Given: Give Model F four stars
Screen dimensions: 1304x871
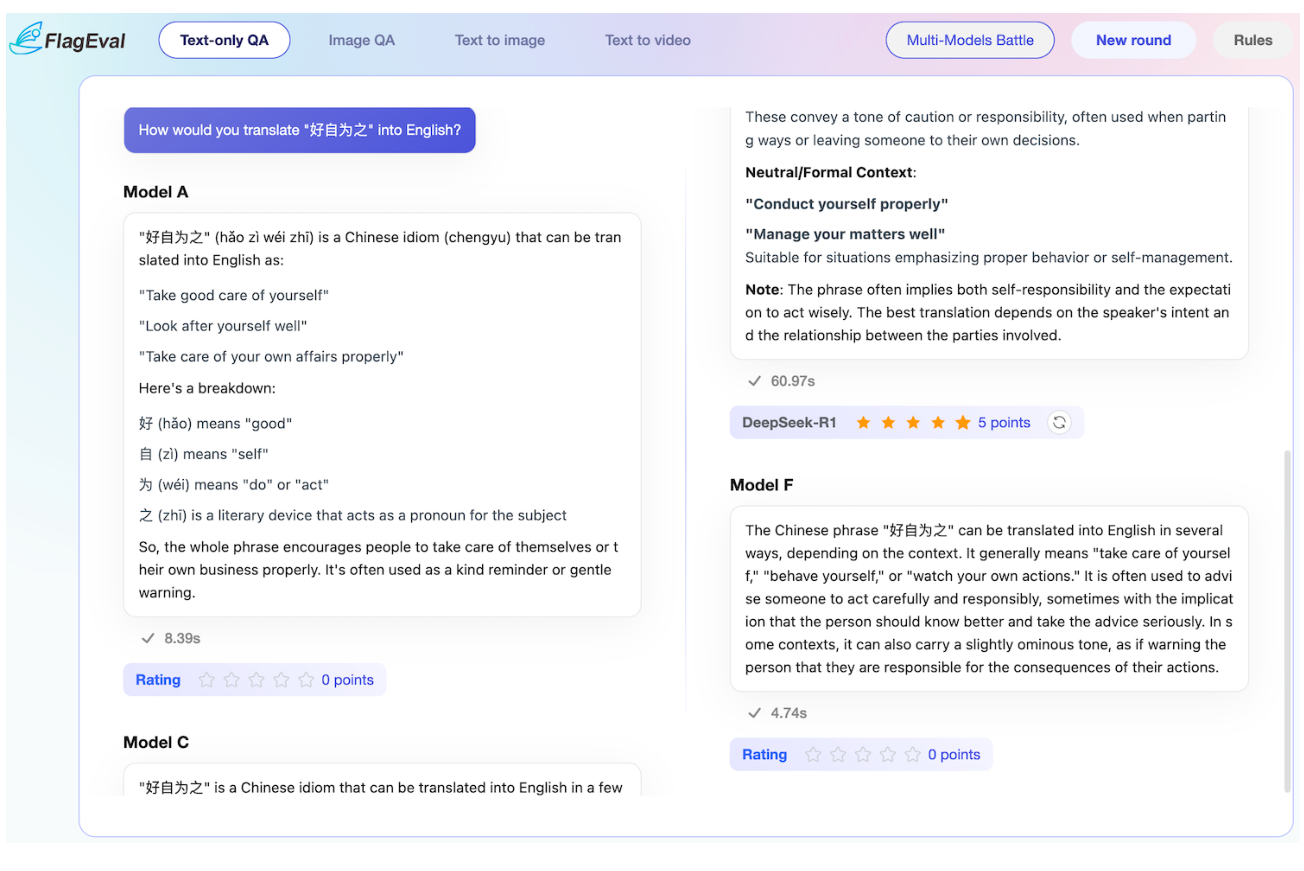Looking at the screenshot, I should pyautogui.click(x=888, y=755).
